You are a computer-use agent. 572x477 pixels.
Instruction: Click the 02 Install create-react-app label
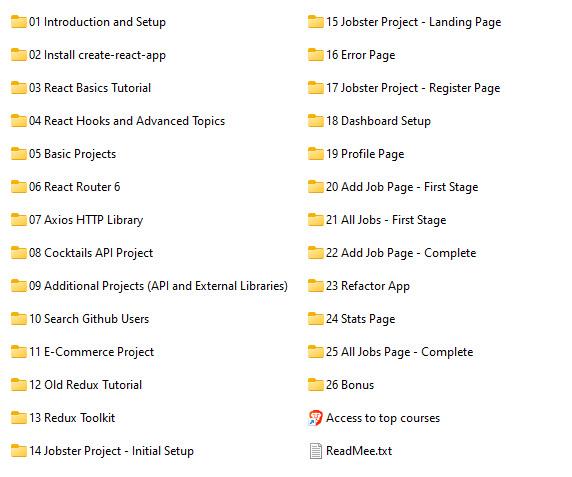(x=97, y=55)
